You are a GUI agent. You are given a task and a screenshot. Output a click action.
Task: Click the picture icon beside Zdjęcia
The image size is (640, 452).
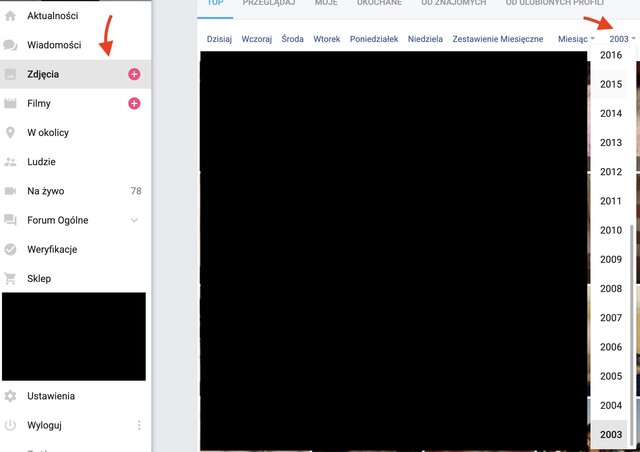click(x=10, y=74)
